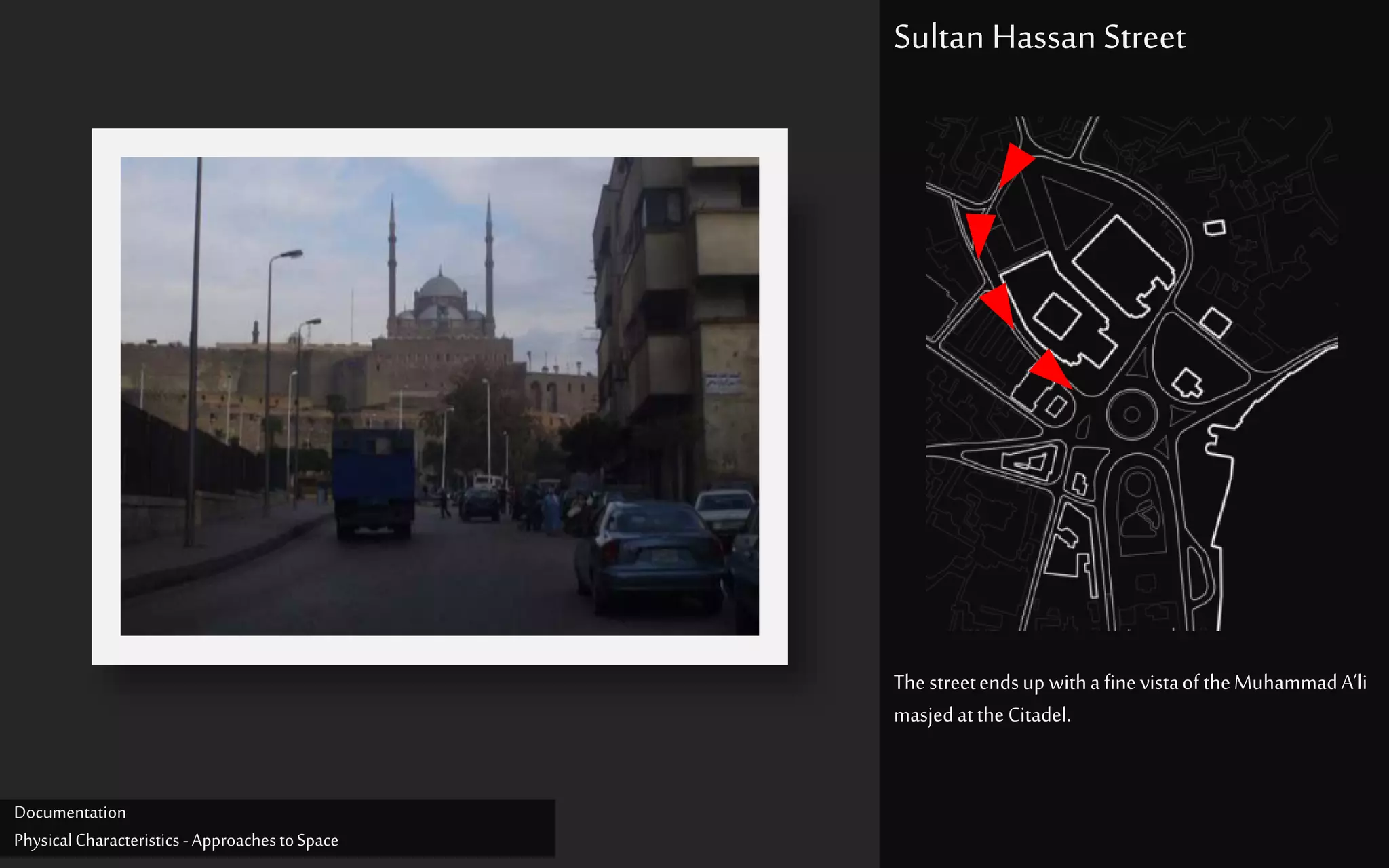
Task: Select the street photo of Muhammad Ali mosque
Action: click(x=439, y=396)
